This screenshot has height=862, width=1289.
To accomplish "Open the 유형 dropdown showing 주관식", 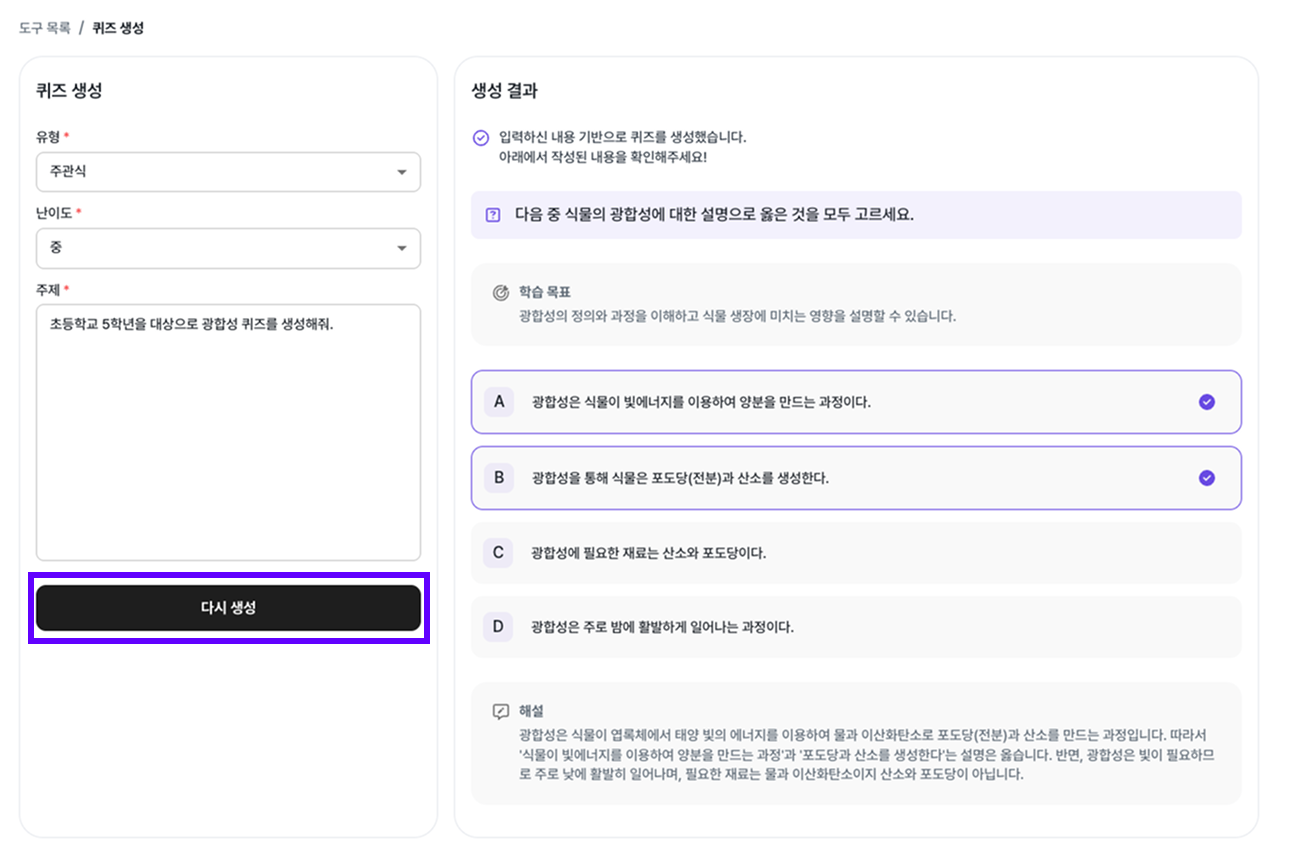I will (228, 172).
